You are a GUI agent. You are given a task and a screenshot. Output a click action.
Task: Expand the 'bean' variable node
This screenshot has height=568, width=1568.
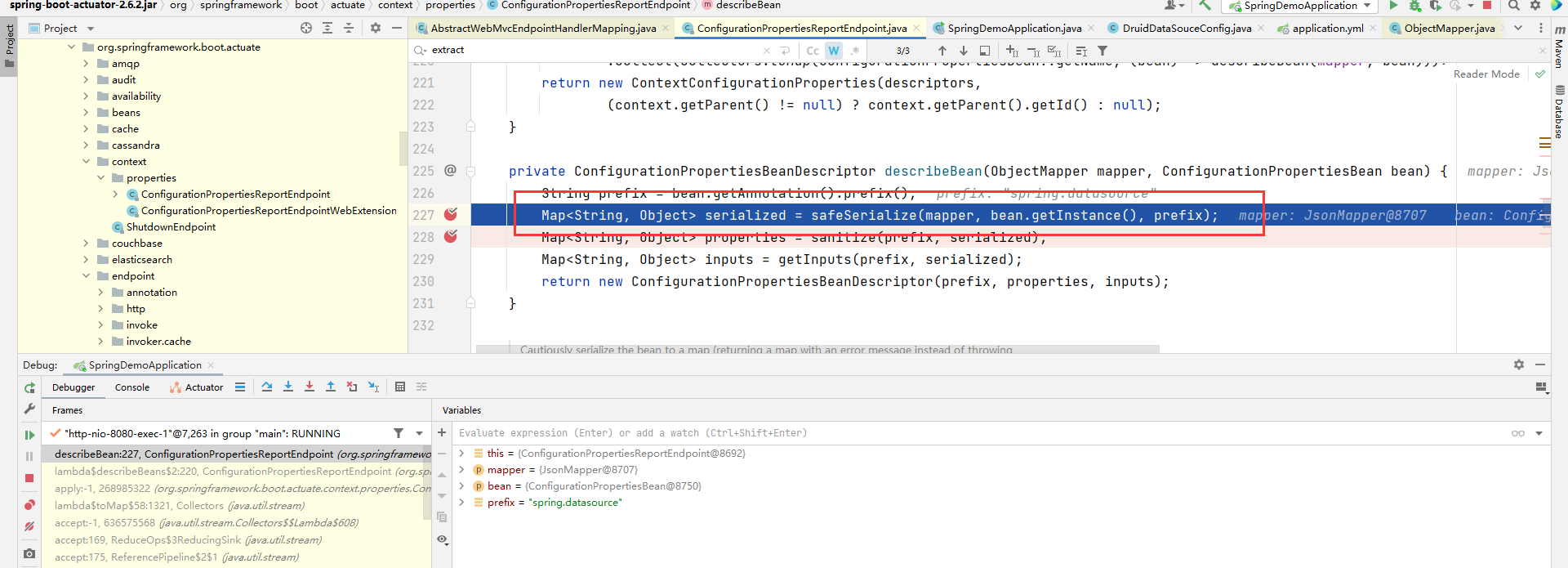click(x=461, y=485)
